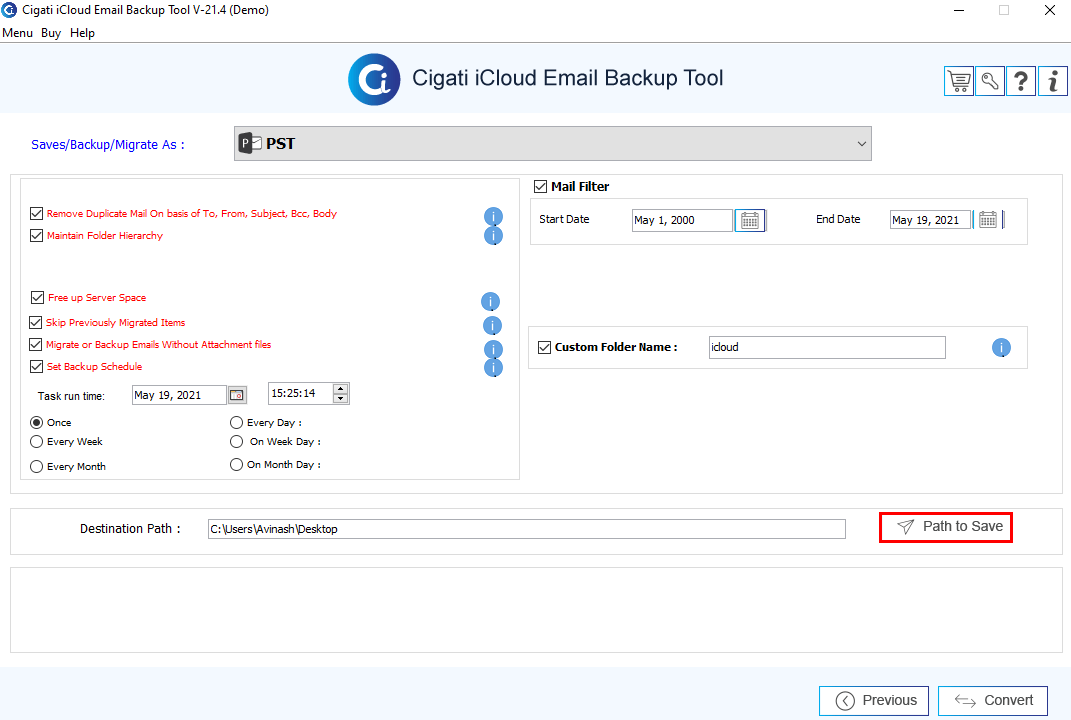Show info for Free up Server Space
This screenshot has width=1071, height=720.
click(490, 301)
